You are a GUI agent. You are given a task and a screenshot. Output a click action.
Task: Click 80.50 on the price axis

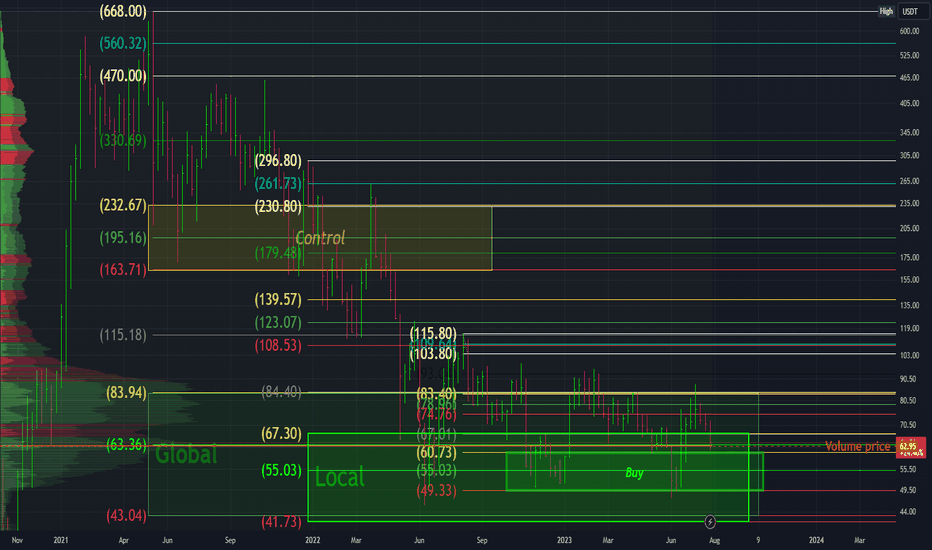[x=908, y=401]
